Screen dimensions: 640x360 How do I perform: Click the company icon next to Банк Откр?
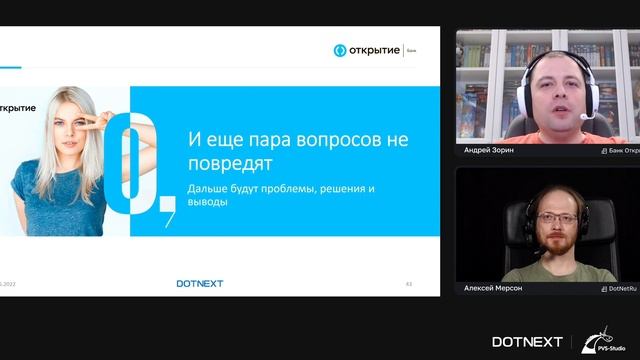tap(604, 151)
